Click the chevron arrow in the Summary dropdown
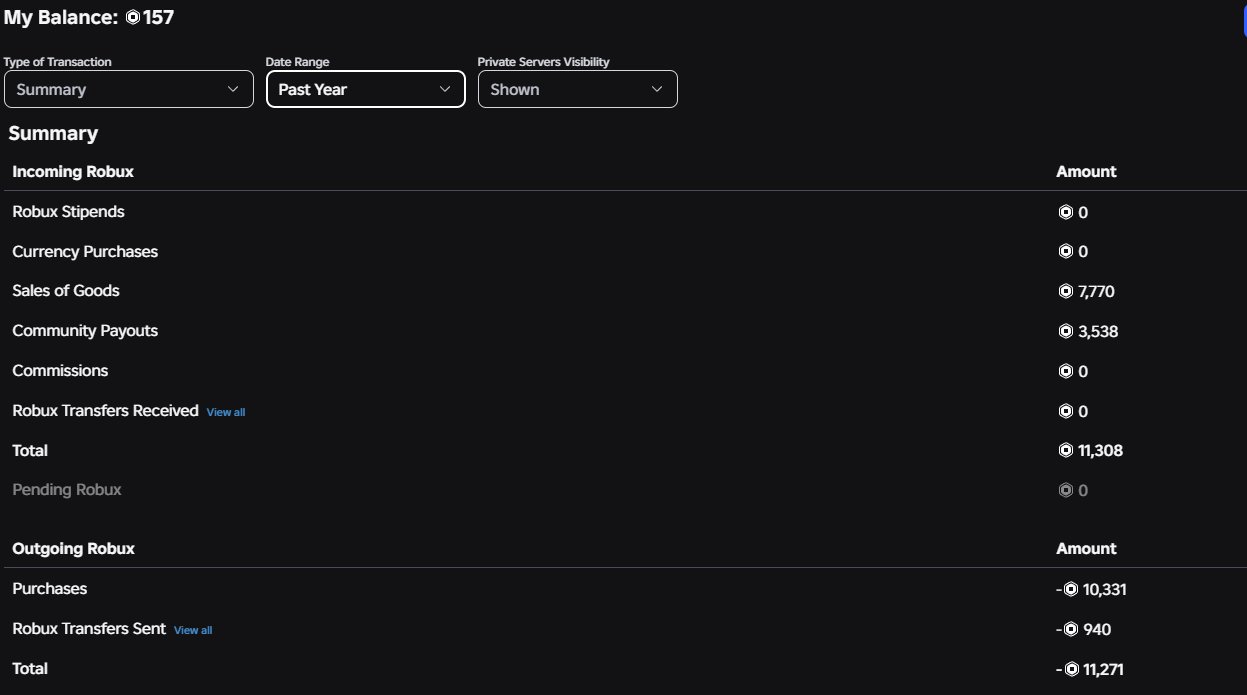The width and height of the screenshot is (1247, 695). tap(234, 89)
